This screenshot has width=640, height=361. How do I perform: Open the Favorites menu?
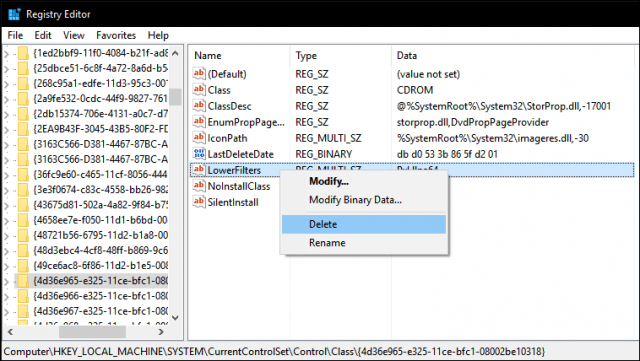[x=116, y=36]
